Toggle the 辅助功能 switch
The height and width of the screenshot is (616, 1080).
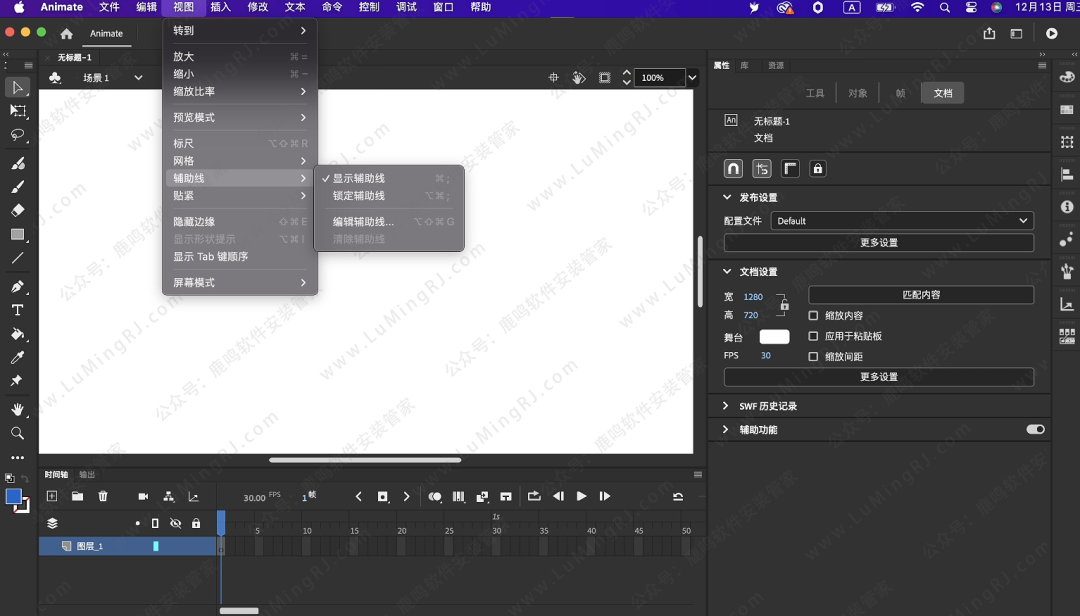click(1035, 429)
